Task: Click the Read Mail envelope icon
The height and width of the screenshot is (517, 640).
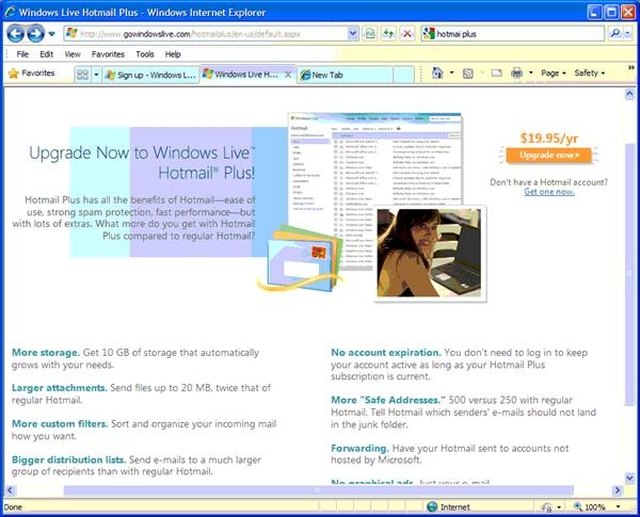Action: point(496,73)
